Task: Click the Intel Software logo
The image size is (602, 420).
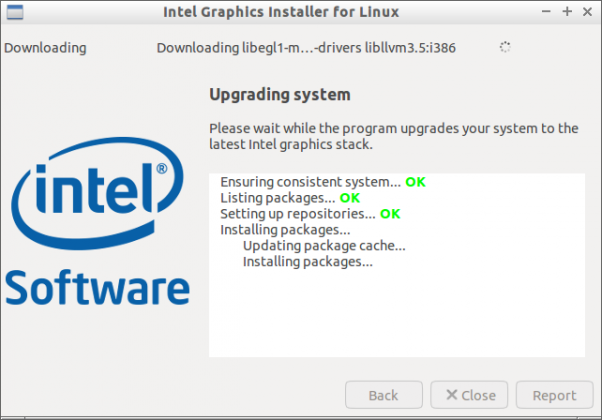Action: [98, 222]
